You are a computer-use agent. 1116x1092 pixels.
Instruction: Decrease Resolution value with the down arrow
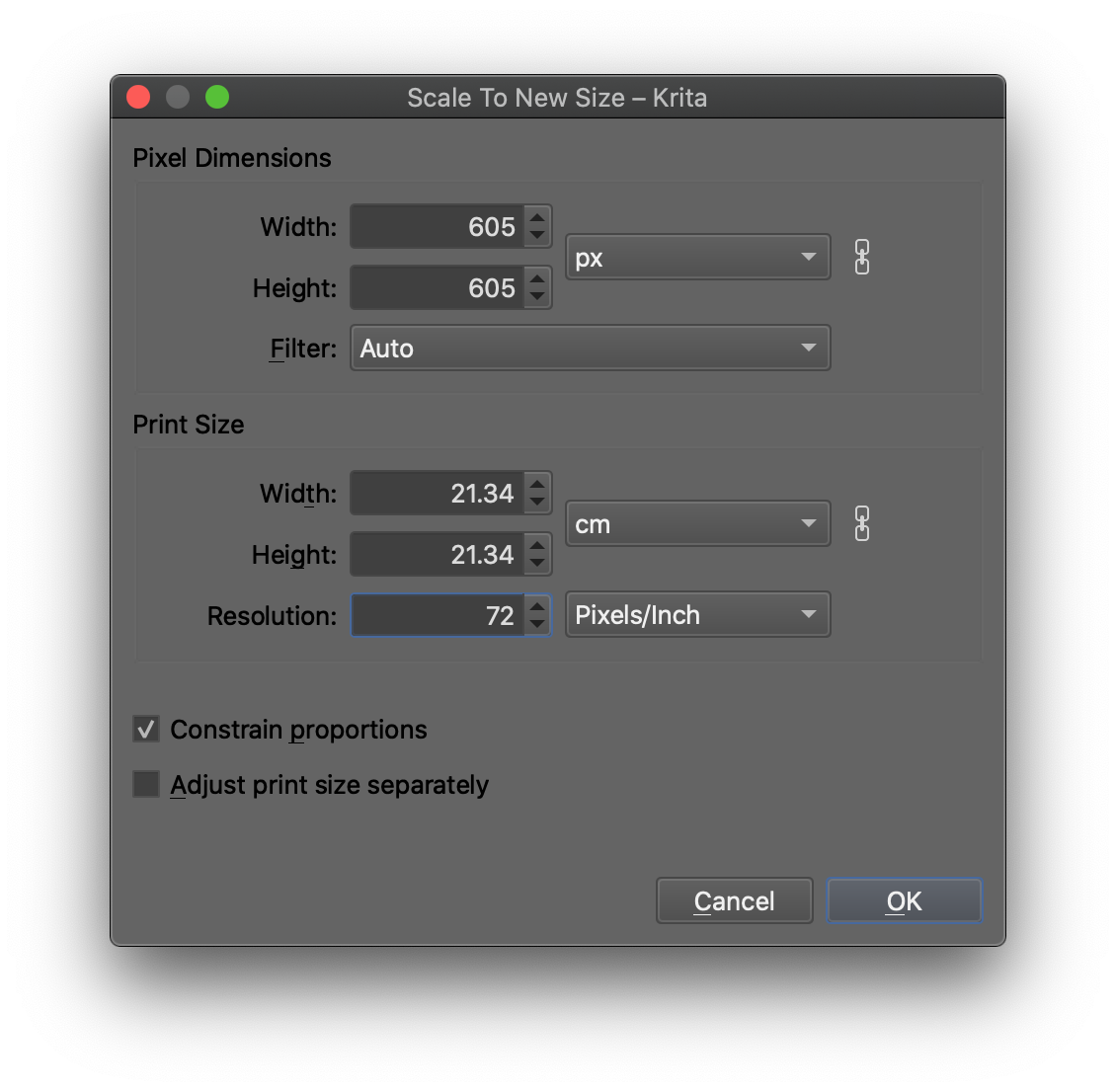537,624
